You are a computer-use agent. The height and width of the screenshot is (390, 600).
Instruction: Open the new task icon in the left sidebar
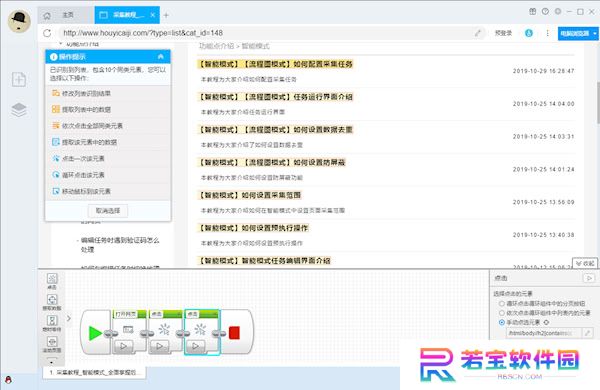pos(18,80)
